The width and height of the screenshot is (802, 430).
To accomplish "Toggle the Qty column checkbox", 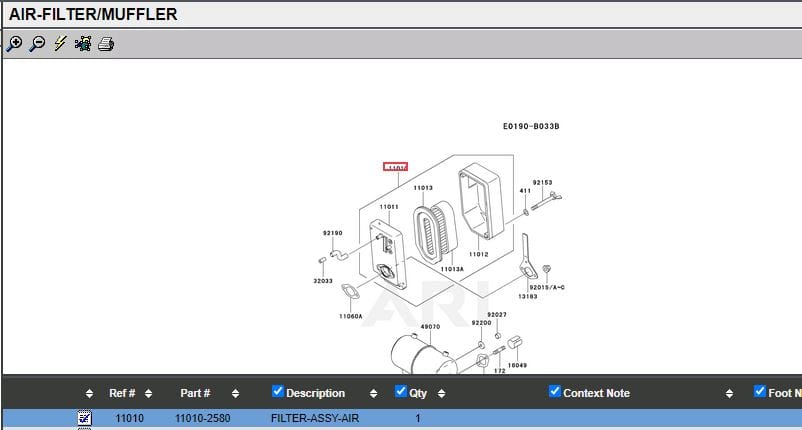I will [x=401, y=392].
